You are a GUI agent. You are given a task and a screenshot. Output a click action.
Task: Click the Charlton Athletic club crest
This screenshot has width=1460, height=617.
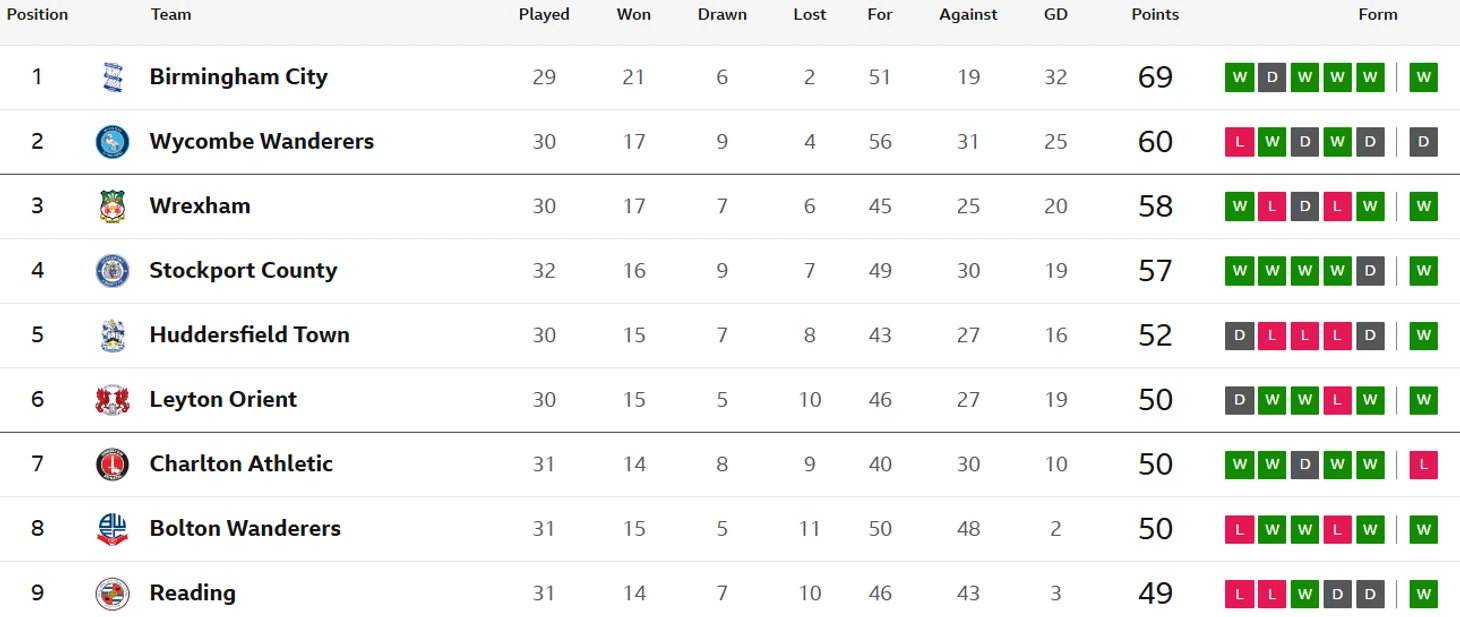(112, 464)
